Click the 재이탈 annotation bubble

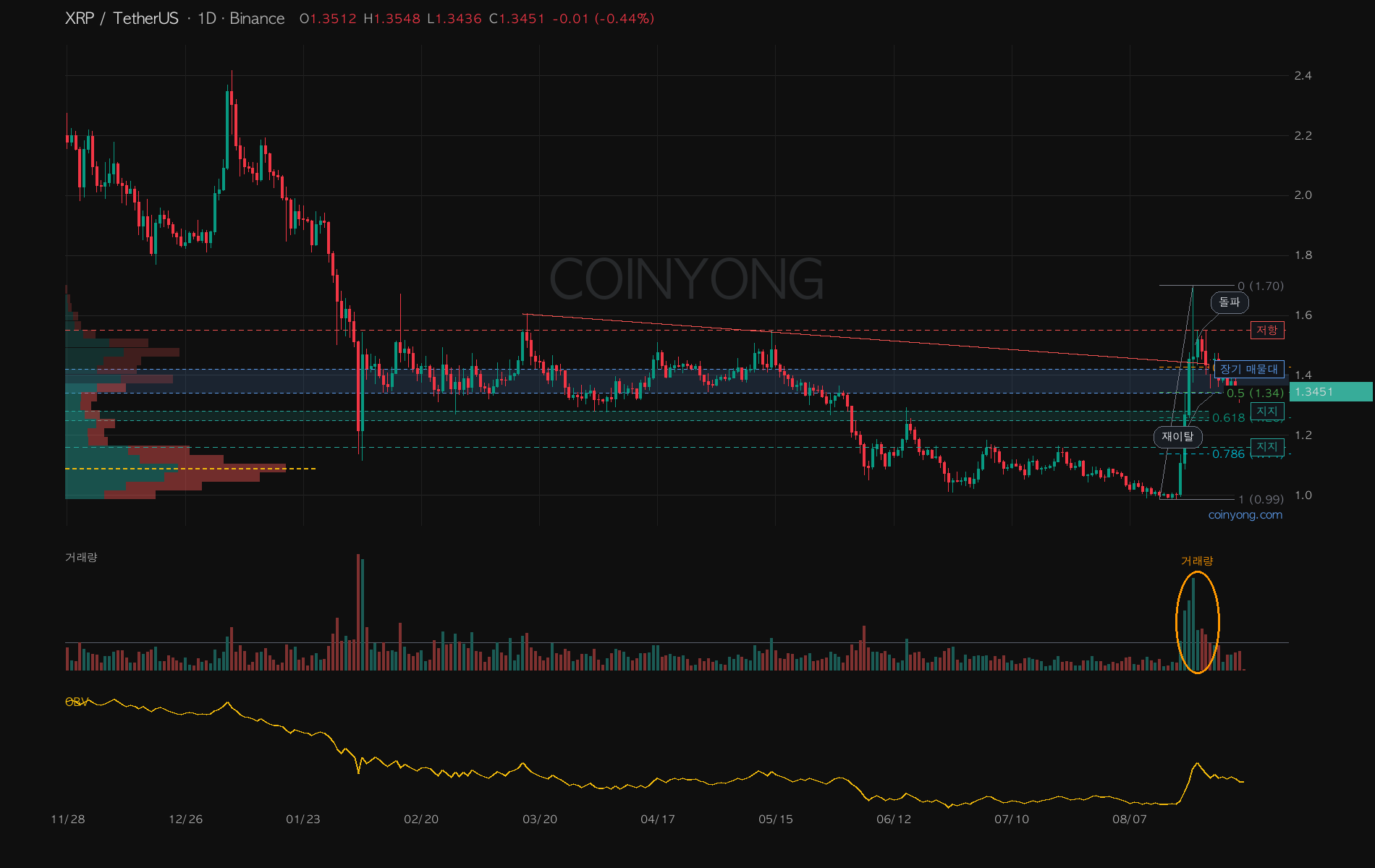pos(1177,436)
